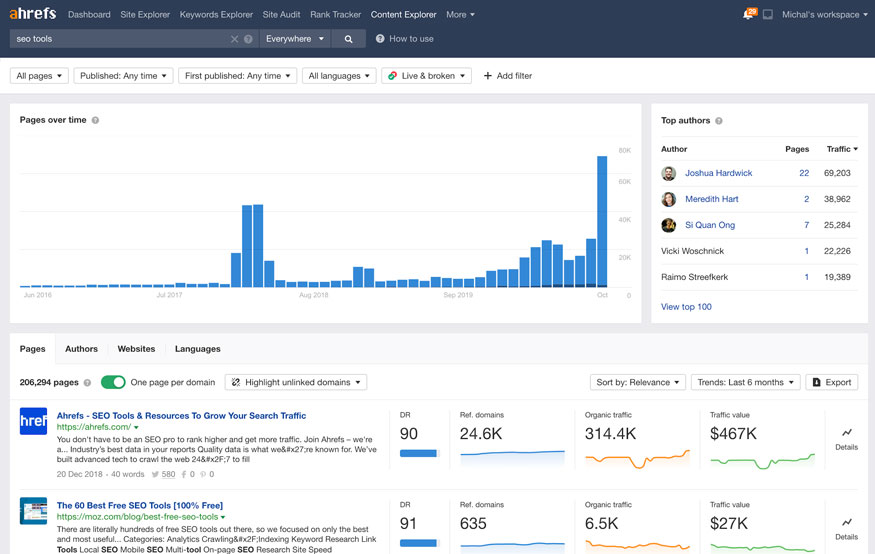Click the help icon next to Top authors
The width and height of the screenshot is (875, 554).
[719, 121]
